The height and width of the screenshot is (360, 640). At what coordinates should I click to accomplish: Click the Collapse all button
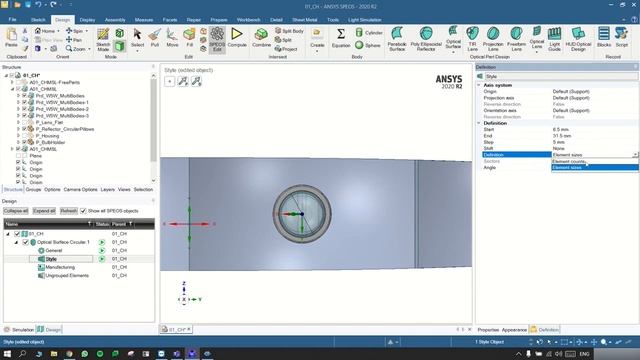click(x=16, y=211)
